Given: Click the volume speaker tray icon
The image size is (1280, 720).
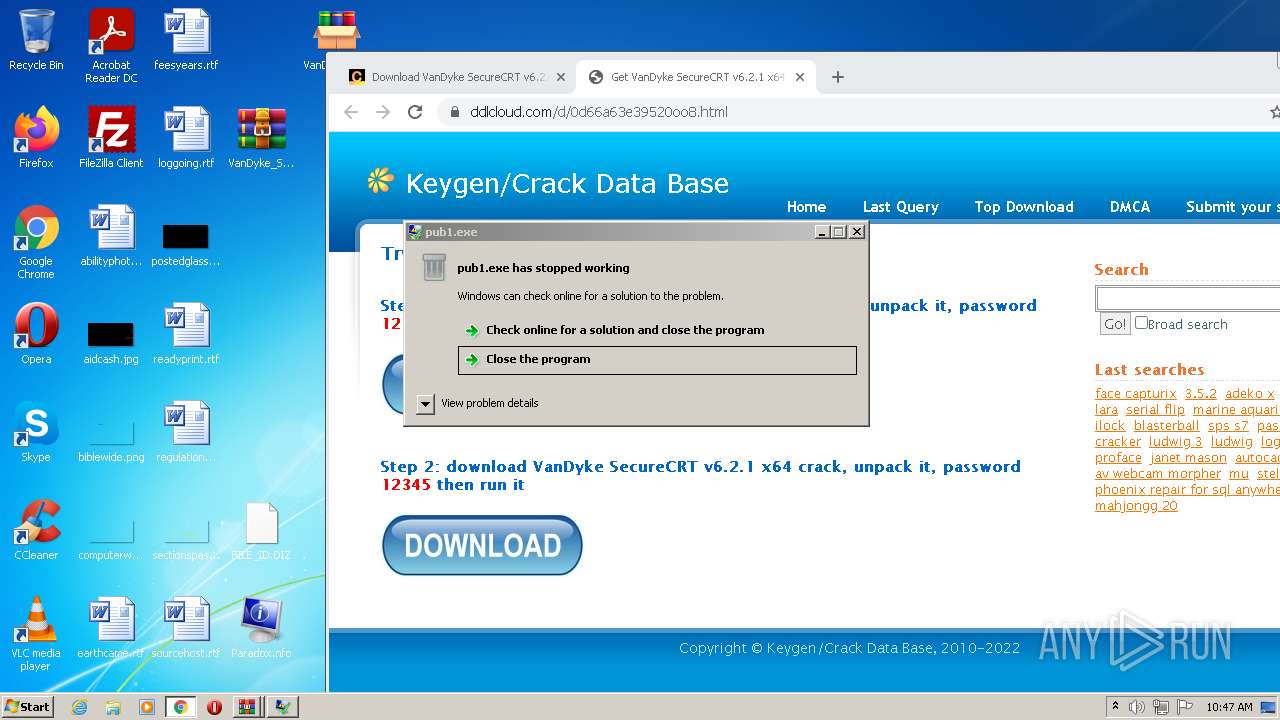Looking at the screenshot, I should click(1137, 707).
